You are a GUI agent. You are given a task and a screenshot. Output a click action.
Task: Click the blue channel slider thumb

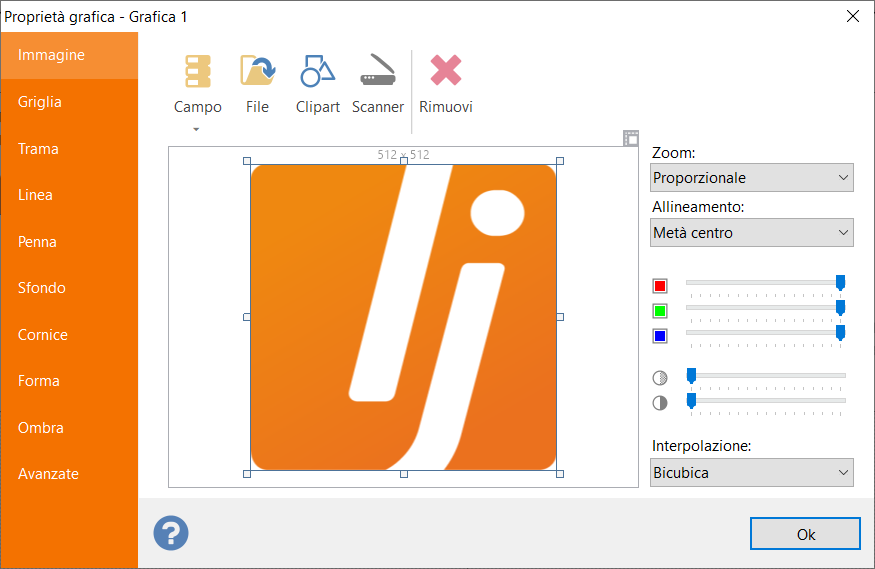840,333
